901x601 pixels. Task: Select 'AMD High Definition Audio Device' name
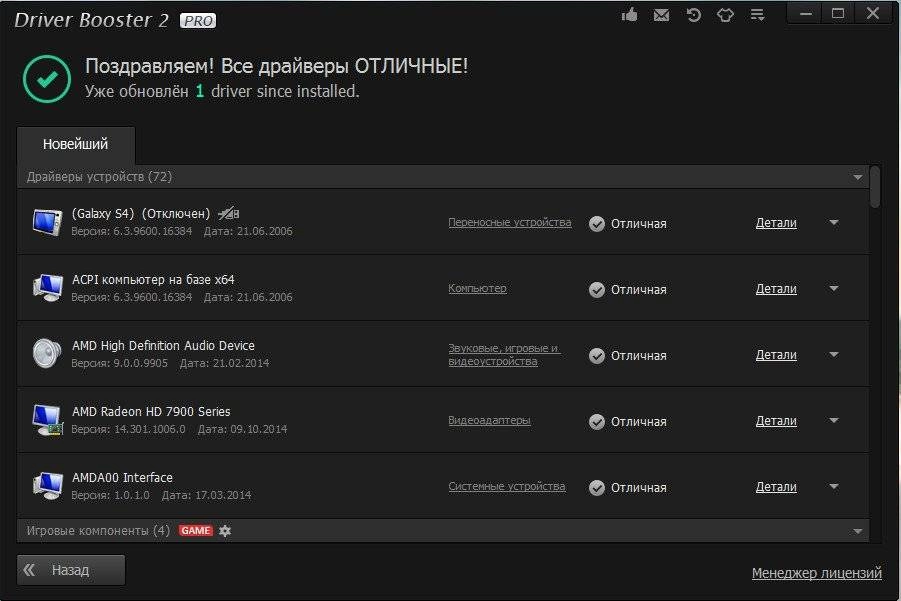[x=163, y=346]
